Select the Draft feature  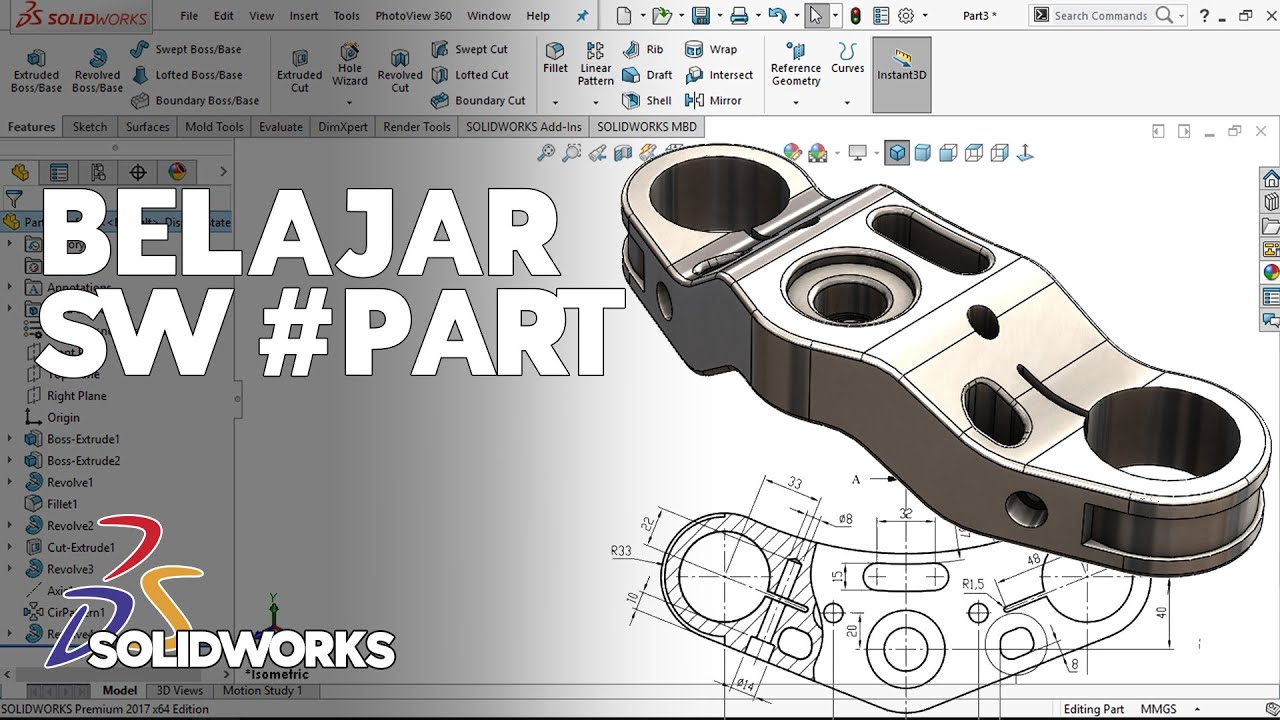[647, 75]
